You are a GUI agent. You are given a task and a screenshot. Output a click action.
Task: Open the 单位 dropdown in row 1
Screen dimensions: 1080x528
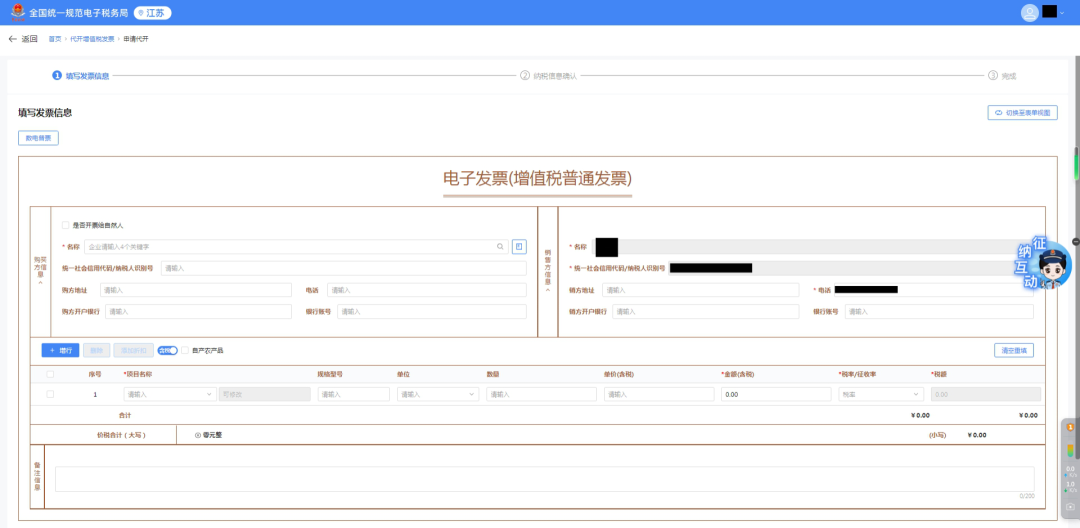coord(438,395)
